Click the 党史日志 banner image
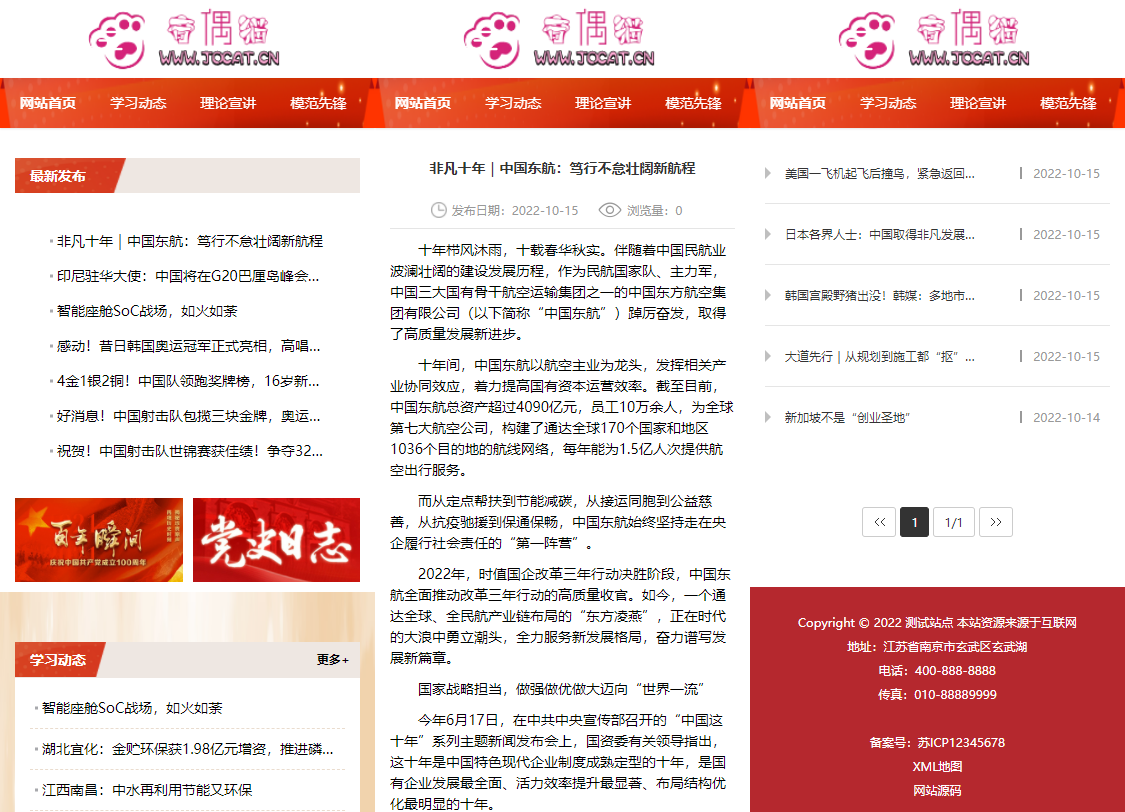The width and height of the screenshot is (1125, 812). click(x=276, y=539)
